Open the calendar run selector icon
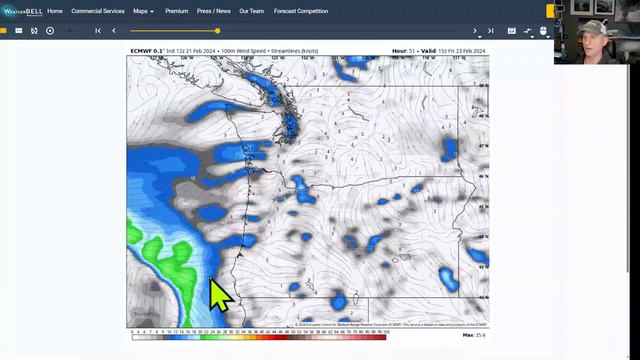The image size is (640, 360). tap(511, 31)
